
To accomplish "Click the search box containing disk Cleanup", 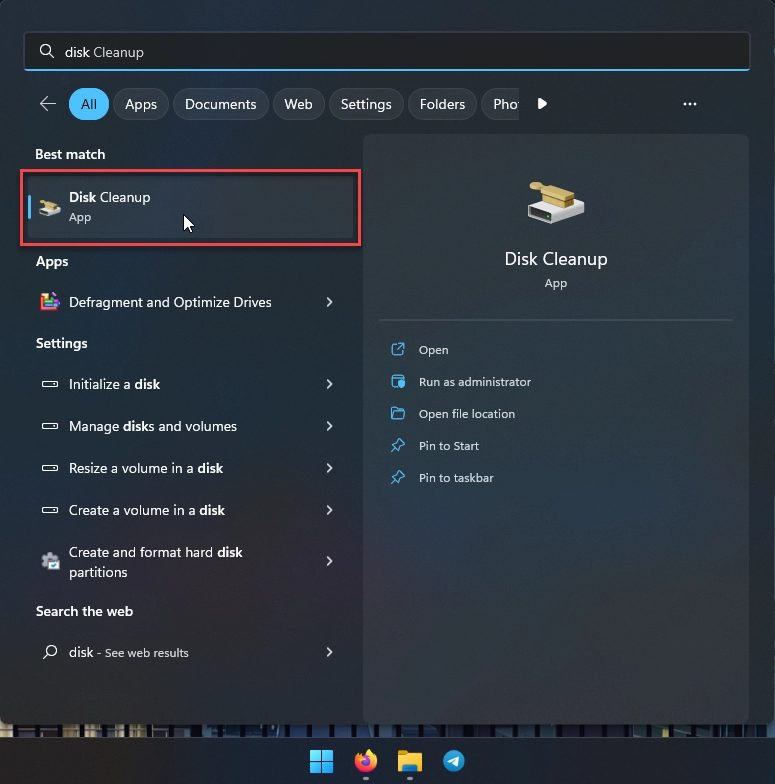I will point(386,52).
